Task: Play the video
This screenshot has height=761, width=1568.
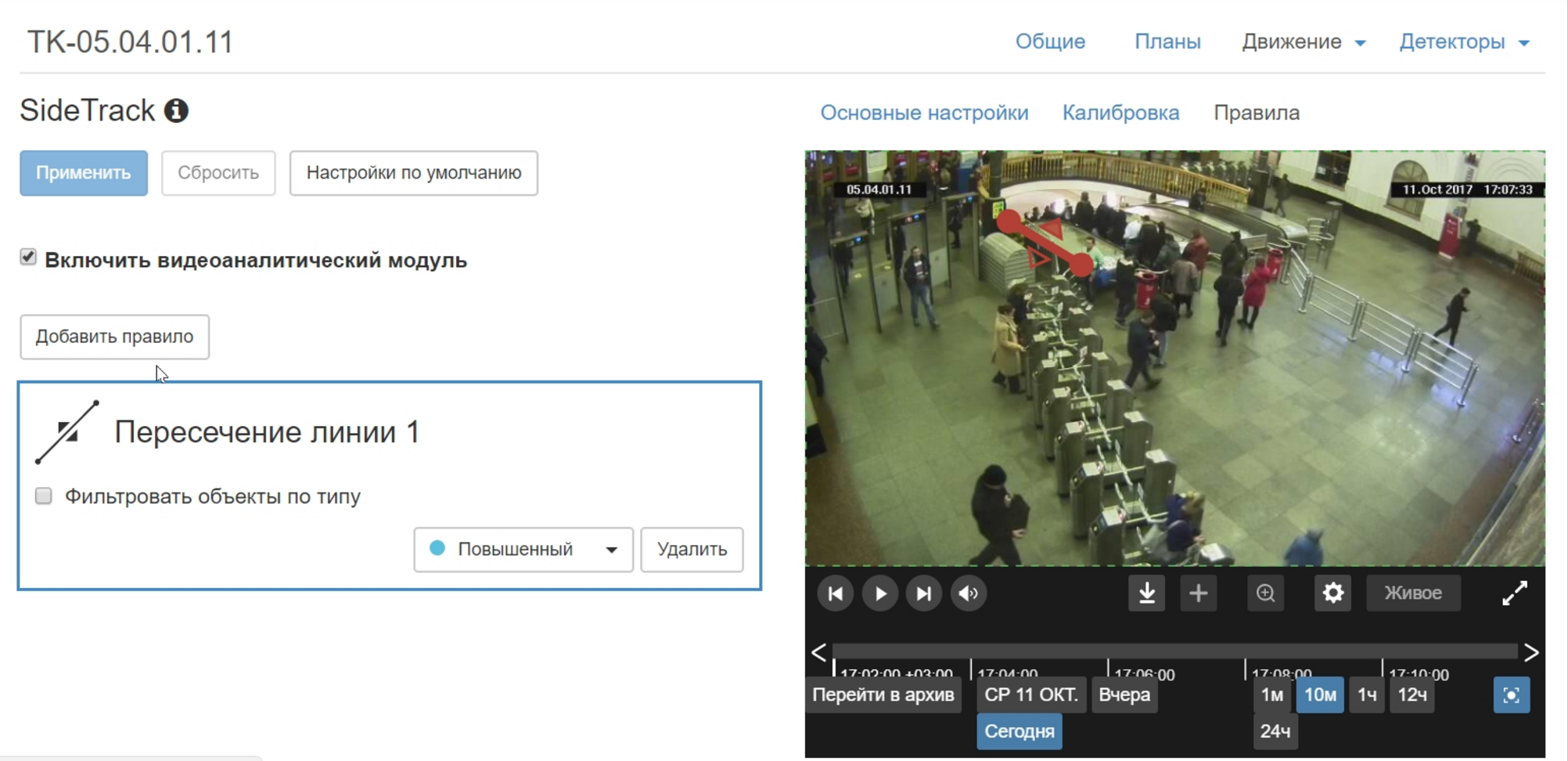Action: coord(880,593)
